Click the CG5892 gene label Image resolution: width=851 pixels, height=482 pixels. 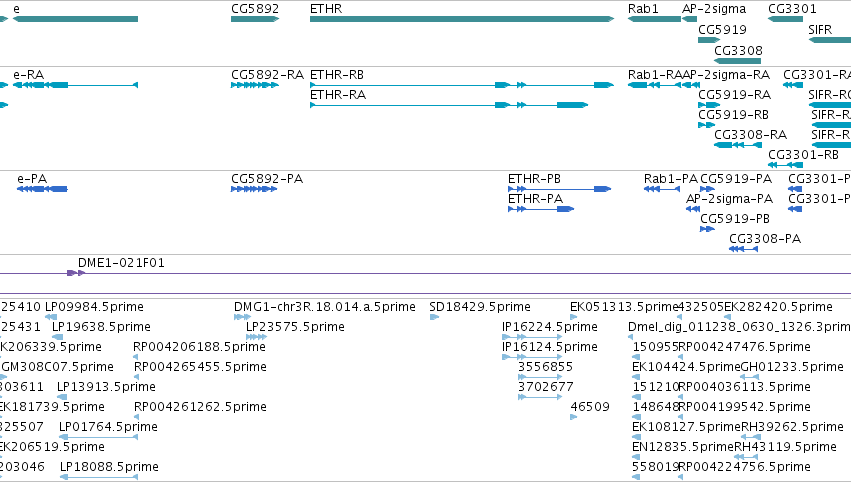click(255, 9)
